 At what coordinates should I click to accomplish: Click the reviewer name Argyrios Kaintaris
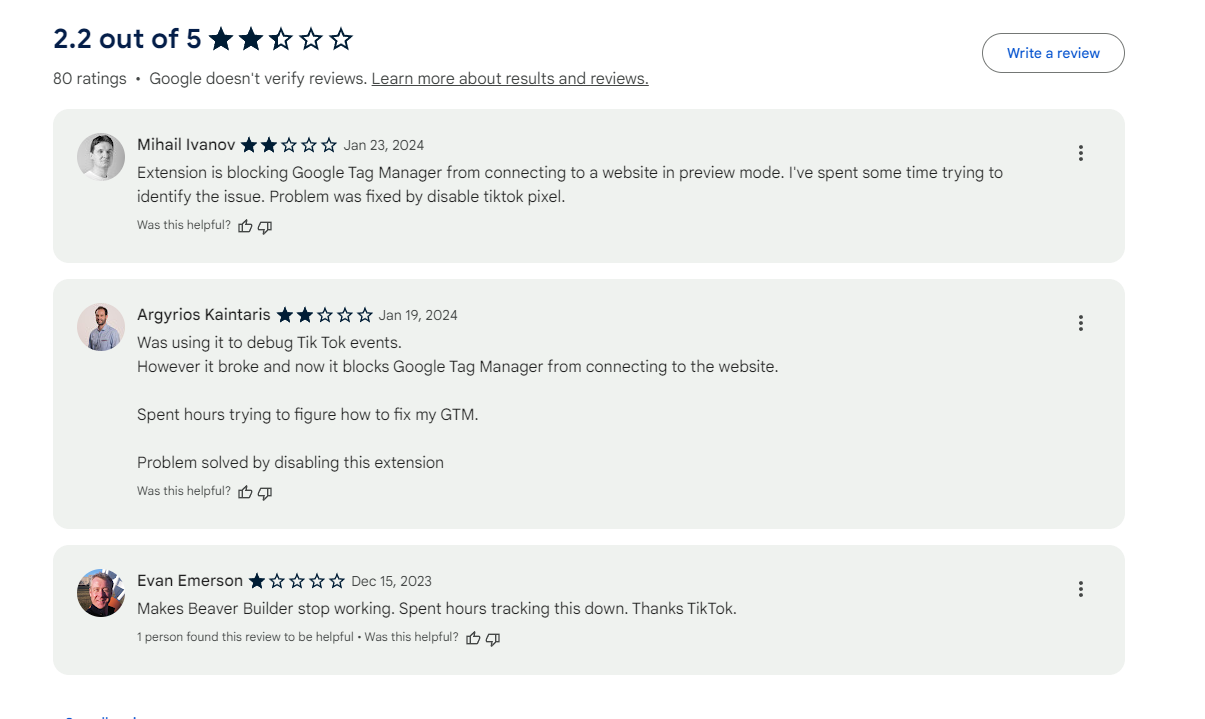coord(204,315)
